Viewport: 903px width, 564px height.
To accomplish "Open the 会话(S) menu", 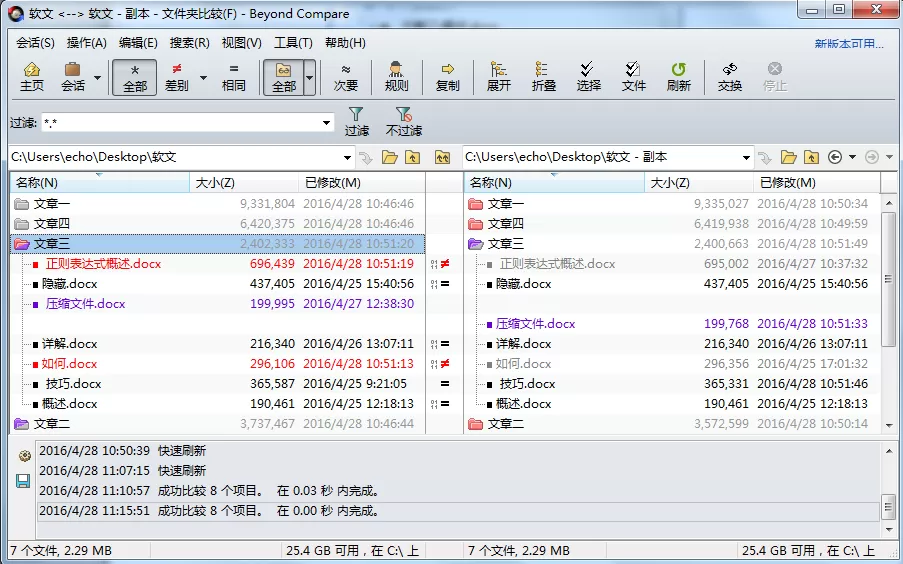I will point(35,43).
